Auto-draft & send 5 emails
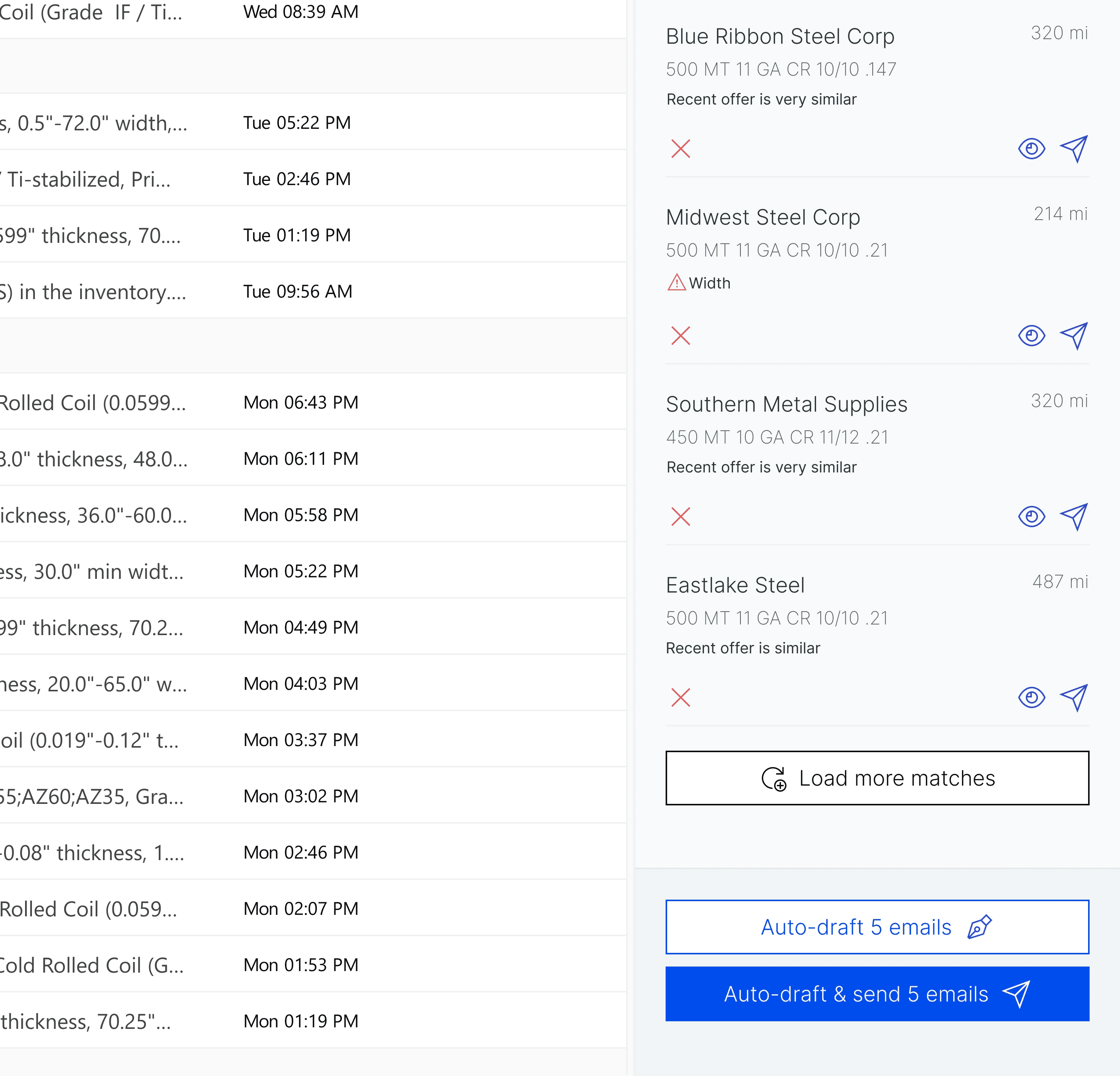This screenshot has width=1120, height=1076. (876, 994)
